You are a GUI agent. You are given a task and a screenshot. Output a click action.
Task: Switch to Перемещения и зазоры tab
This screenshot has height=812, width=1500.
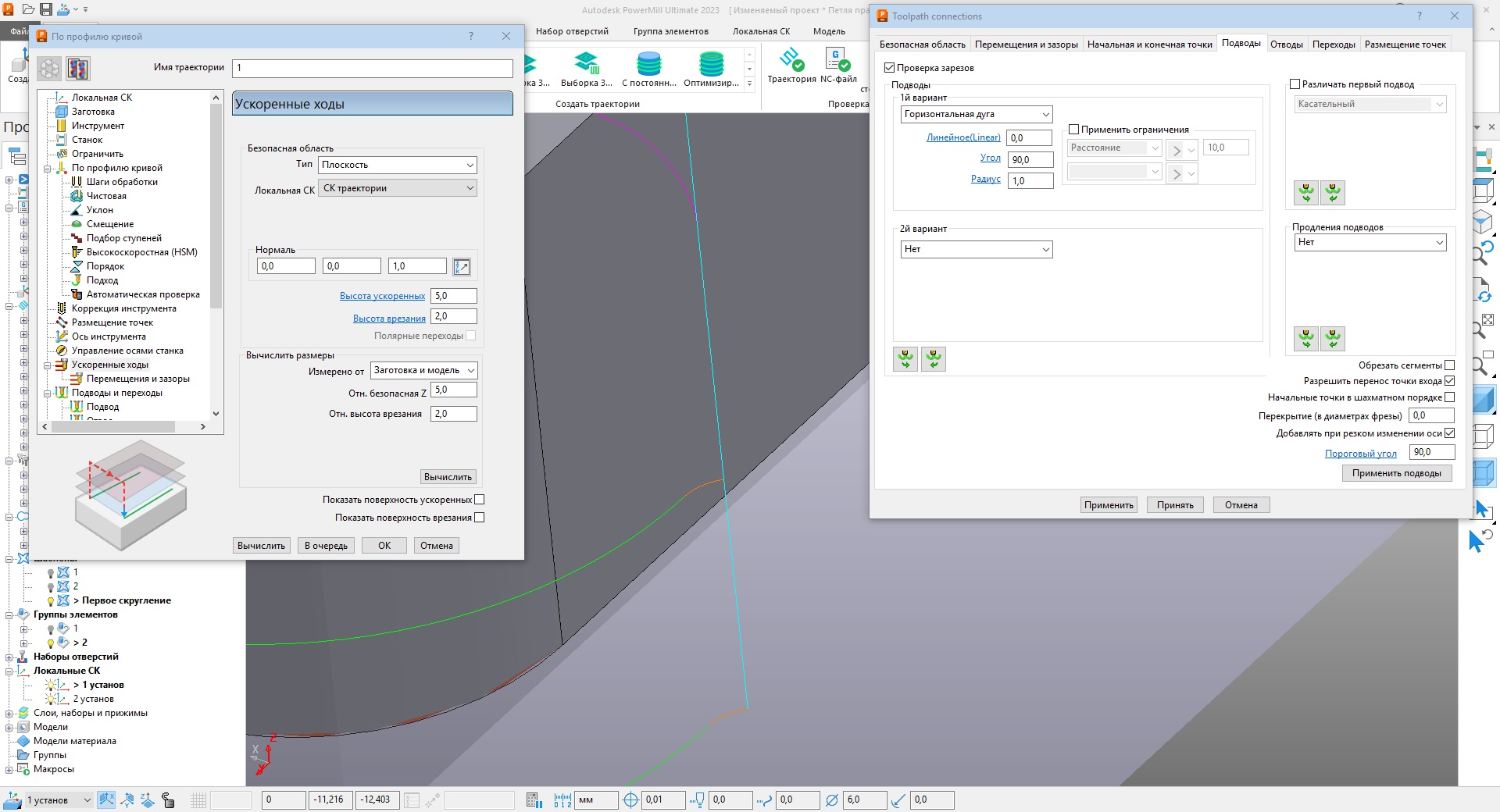[1026, 45]
